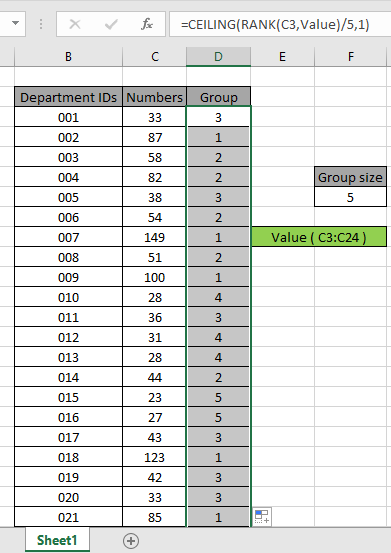This screenshot has width=391, height=553.
Task: Add a new sheet with plus icon
Action: tap(131, 541)
